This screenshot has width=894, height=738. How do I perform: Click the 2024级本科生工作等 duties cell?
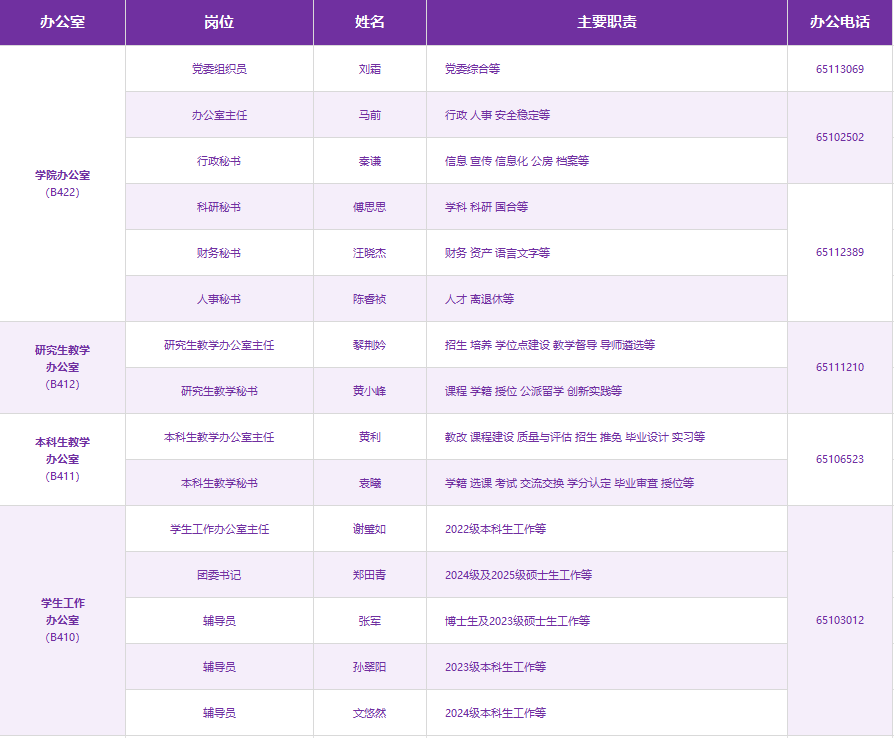pos(495,713)
